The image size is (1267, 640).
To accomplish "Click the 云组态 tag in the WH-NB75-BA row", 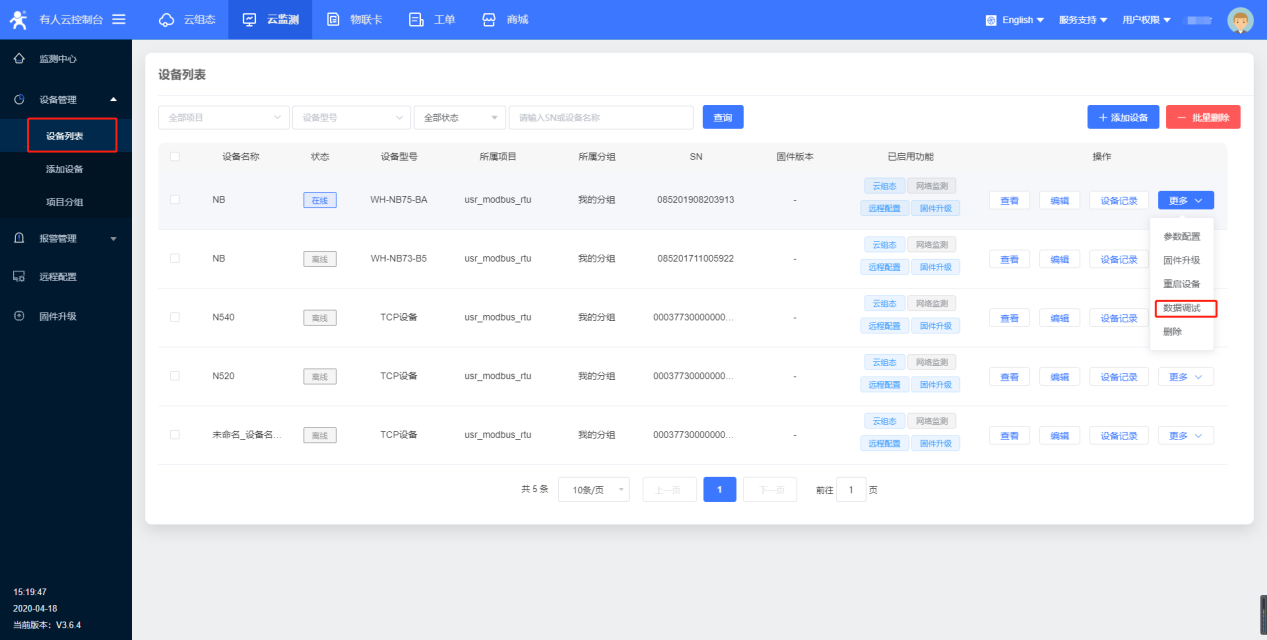I will 883,186.
